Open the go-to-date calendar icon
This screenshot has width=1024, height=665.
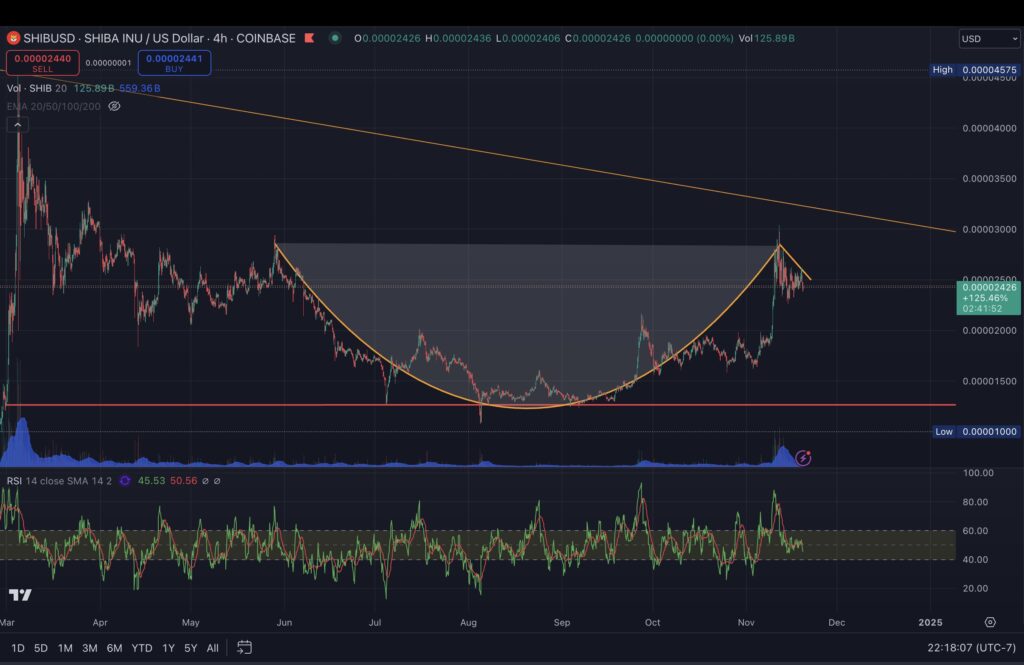point(244,647)
